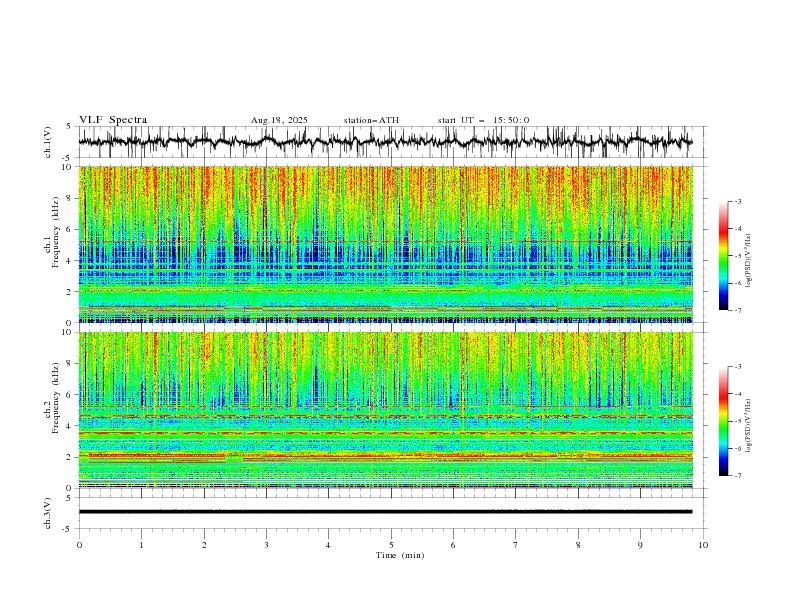Click the 'start UT = 15:50:0' label

click(x=483, y=120)
